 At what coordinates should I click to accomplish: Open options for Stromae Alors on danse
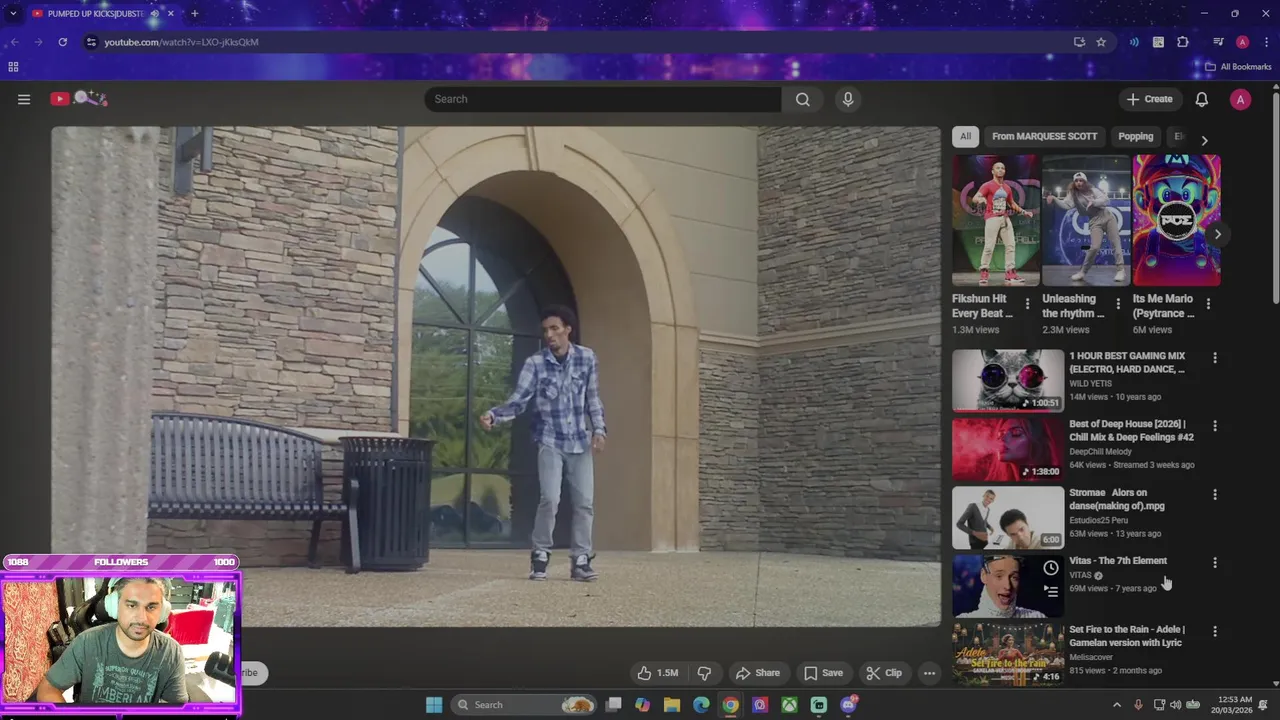pos(1215,495)
